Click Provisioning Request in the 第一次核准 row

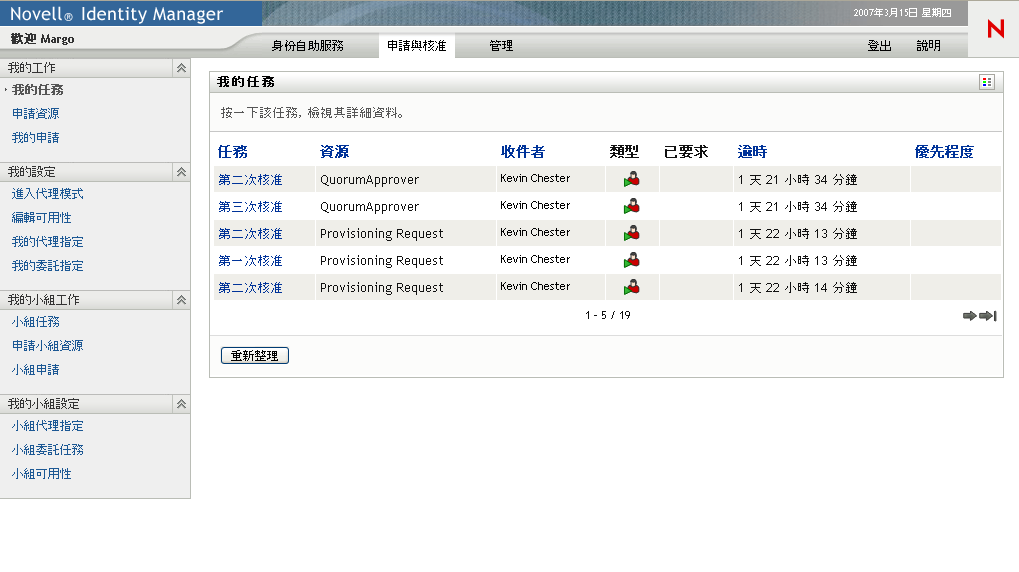381,261
